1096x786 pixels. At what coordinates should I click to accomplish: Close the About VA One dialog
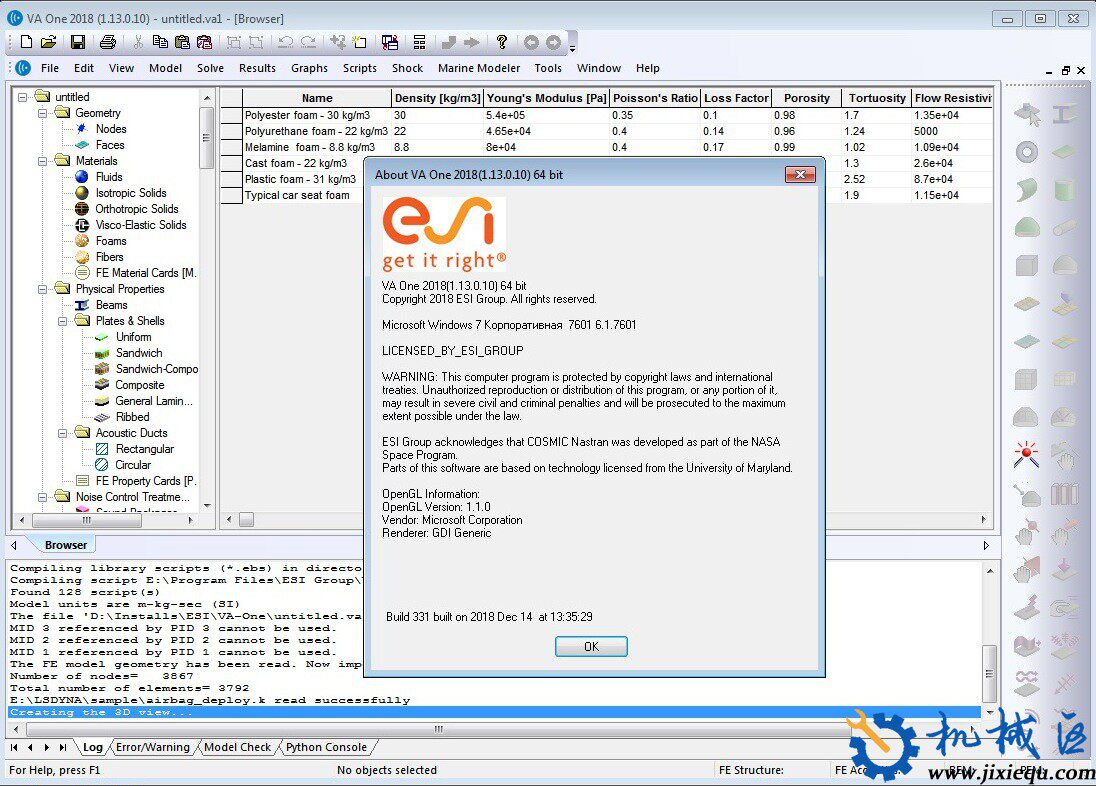[800, 174]
